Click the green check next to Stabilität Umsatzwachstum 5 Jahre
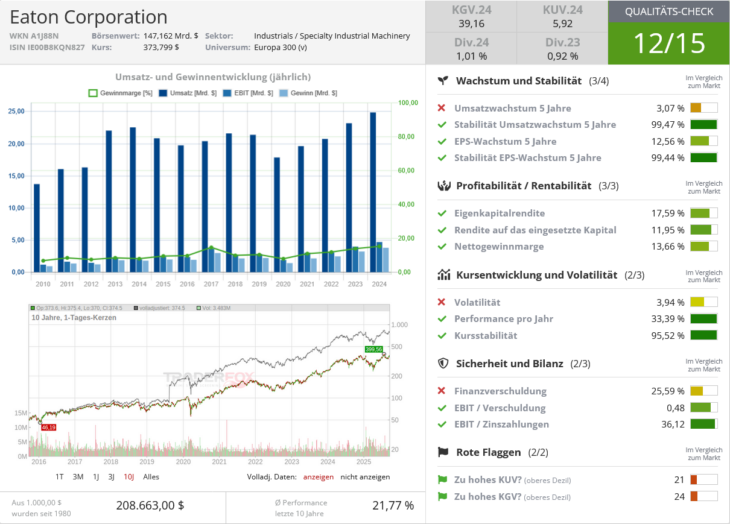730x524 pixels. (x=442, y=125)
